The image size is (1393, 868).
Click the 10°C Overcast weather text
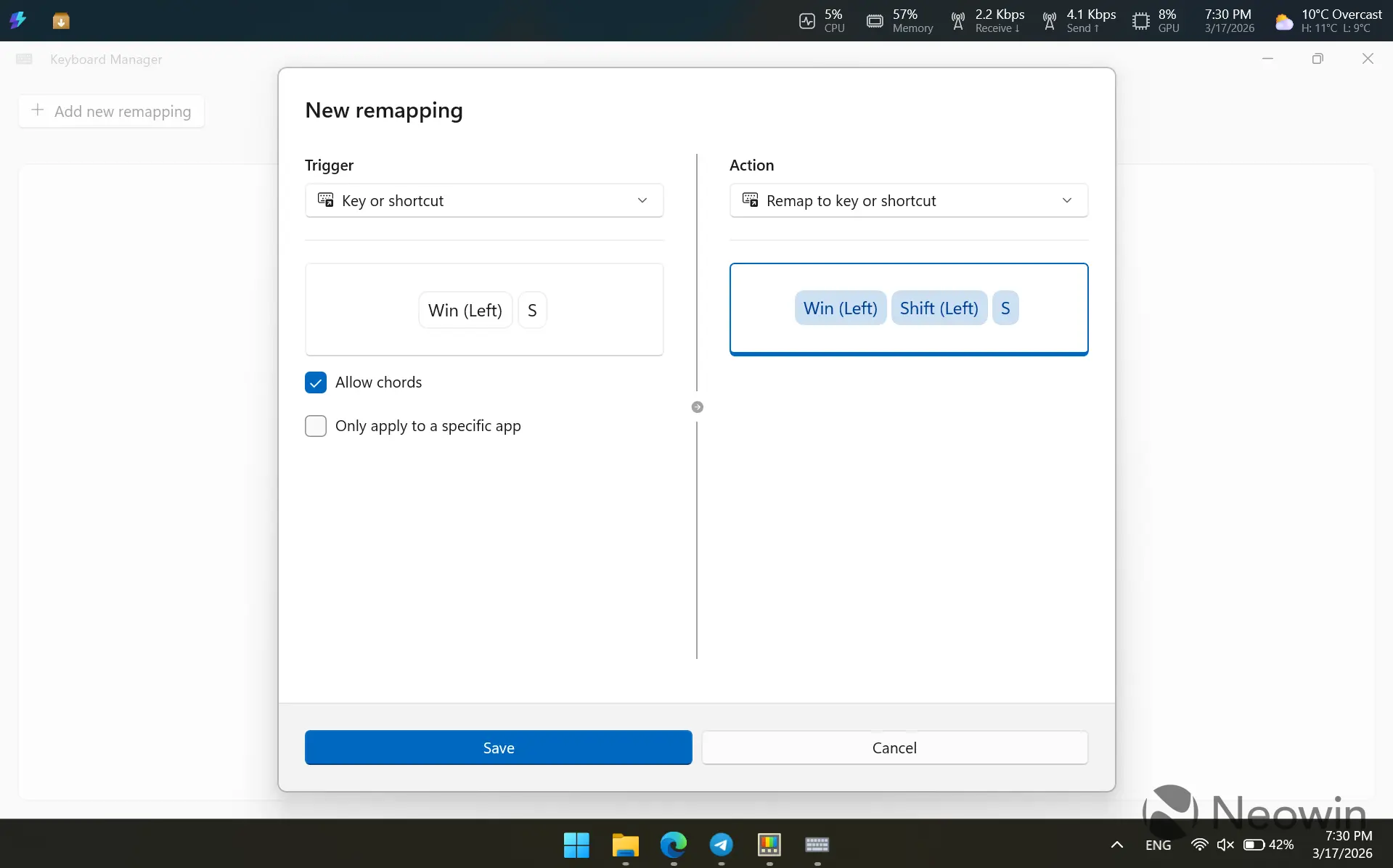[x=1341, y=15]
